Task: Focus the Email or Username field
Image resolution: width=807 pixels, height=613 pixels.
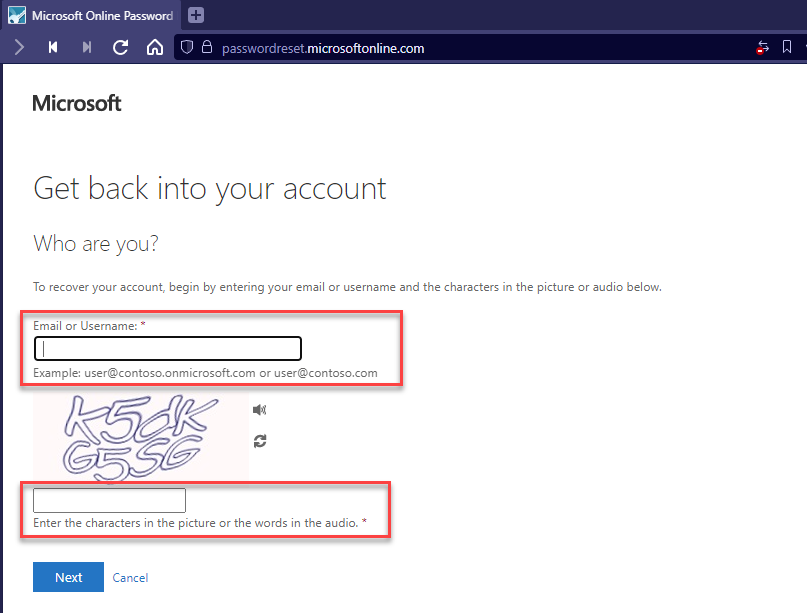Action: (x=168, y=348)
